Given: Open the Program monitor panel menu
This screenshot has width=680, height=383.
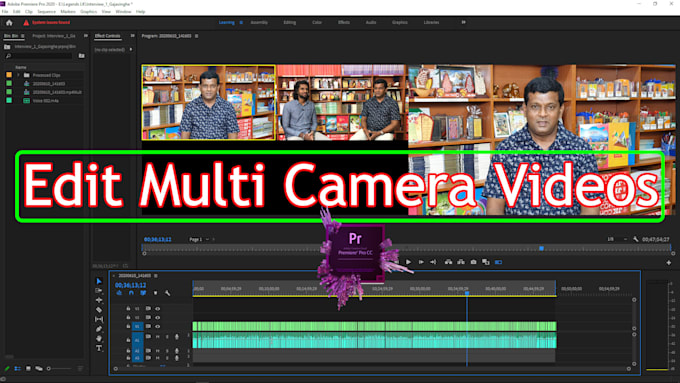Looking at the screenshot, I should [196, 36].
